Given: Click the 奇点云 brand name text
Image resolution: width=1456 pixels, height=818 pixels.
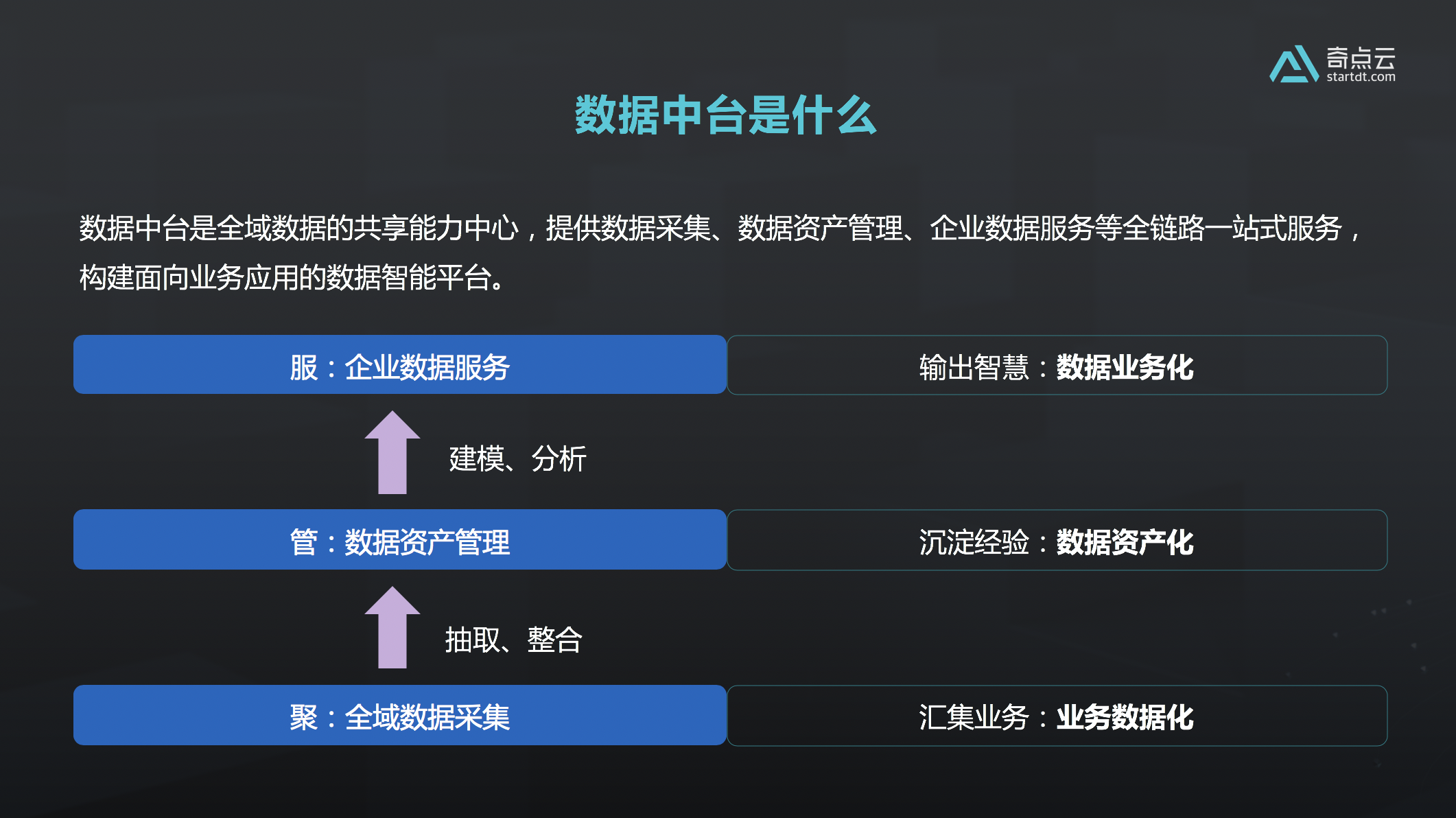Looking at the screenshot, I should click(x=1361, y=58).
